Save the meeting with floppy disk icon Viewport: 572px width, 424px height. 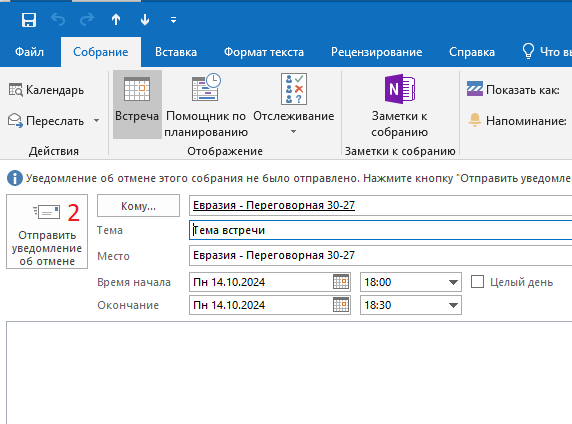(x=29, y=20)
